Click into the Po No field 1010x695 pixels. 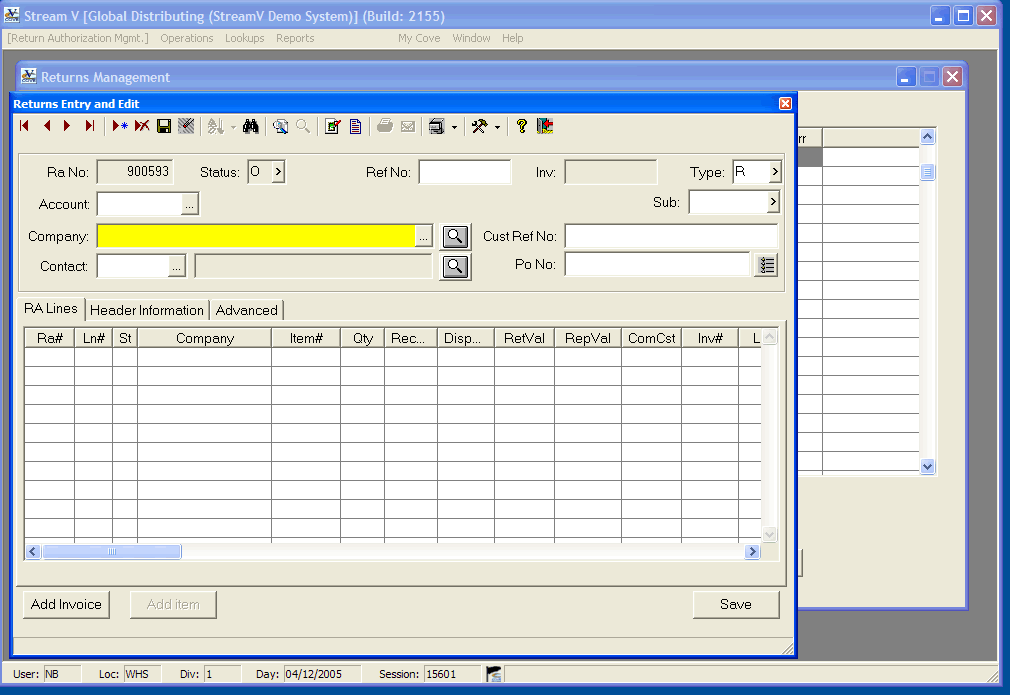(x=658, y=265)
